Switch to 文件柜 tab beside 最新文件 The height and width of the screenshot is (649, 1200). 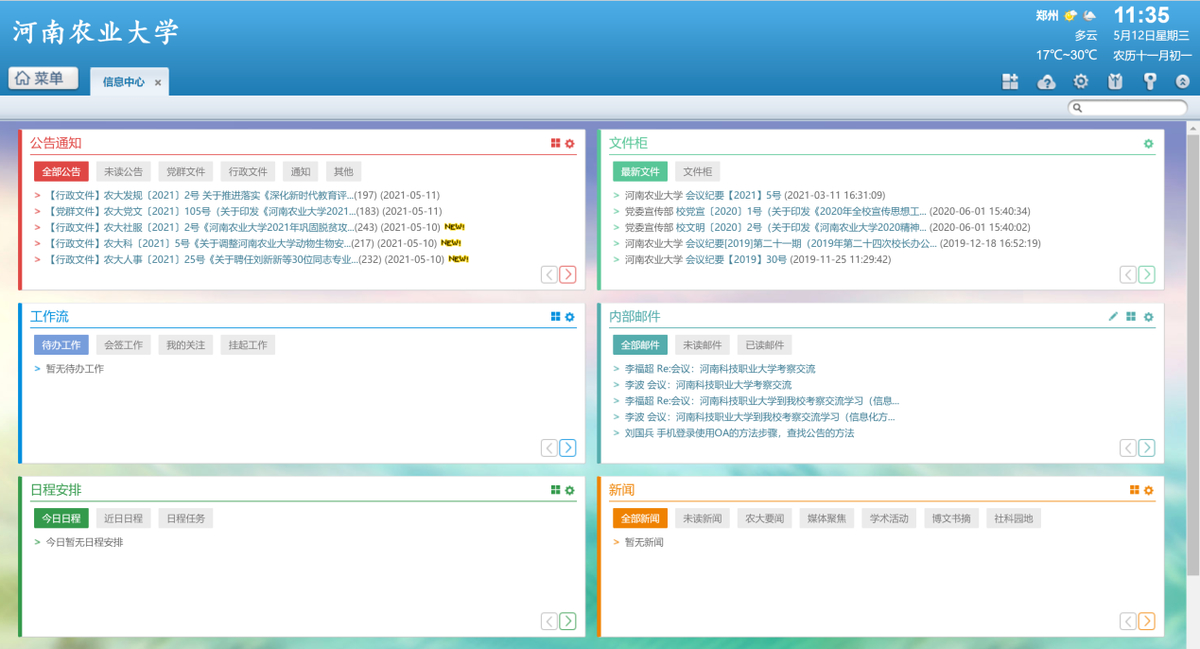[697, 172]
